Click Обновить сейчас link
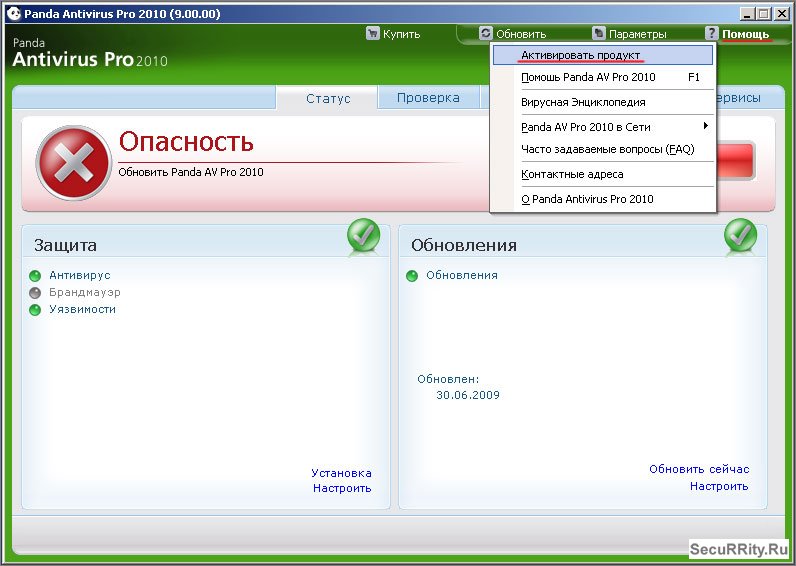The image size is (796, 566). tap(699, 469)
